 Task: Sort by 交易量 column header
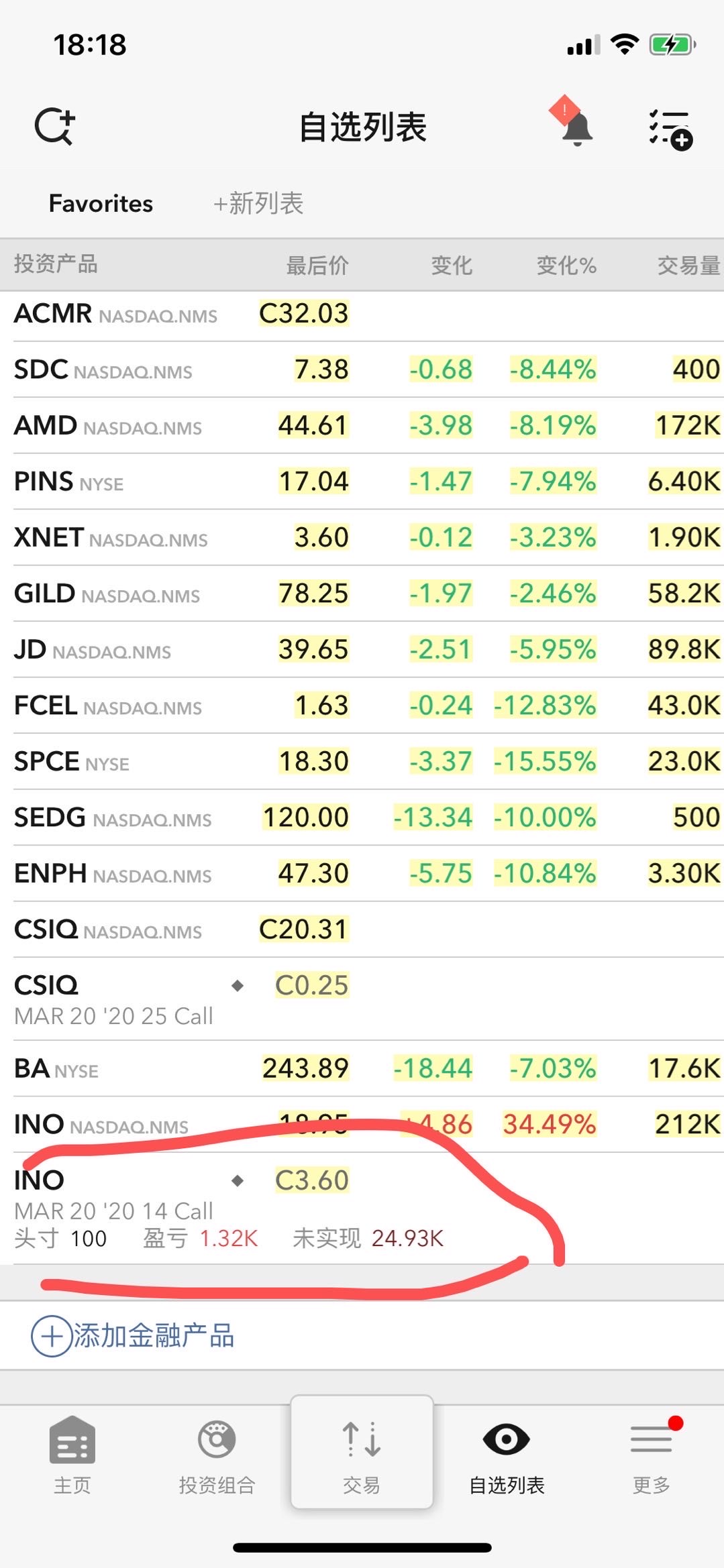[x=689, y=265]
